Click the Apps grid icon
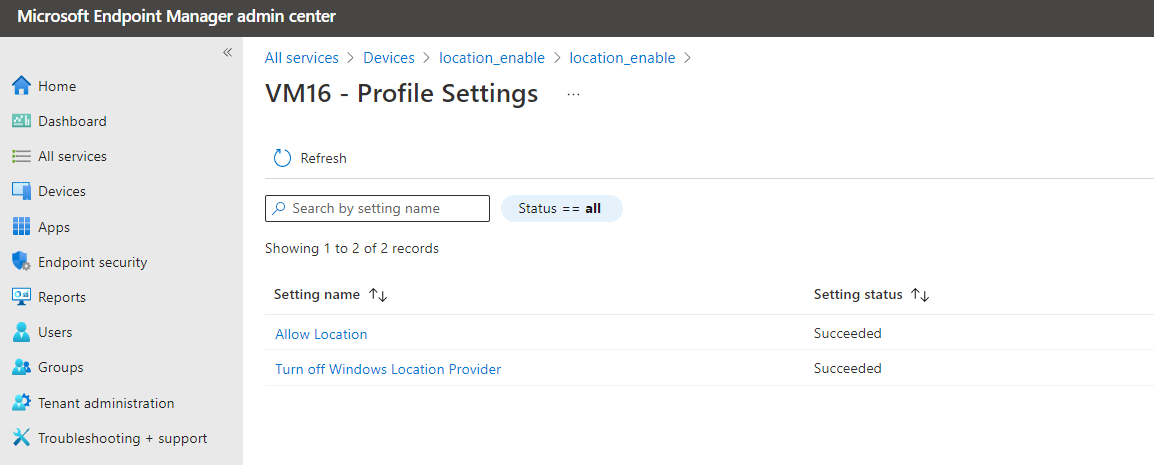This screenshot has height=465, width=1154. pos(21,227)
